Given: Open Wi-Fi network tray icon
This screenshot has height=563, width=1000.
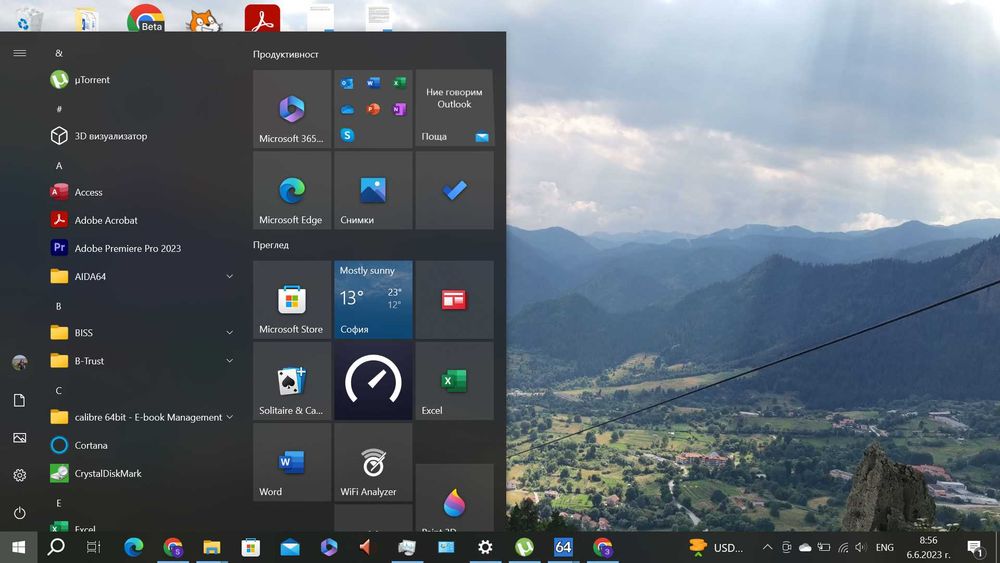Looking at the screenshot, I should (x=843, y=547).
